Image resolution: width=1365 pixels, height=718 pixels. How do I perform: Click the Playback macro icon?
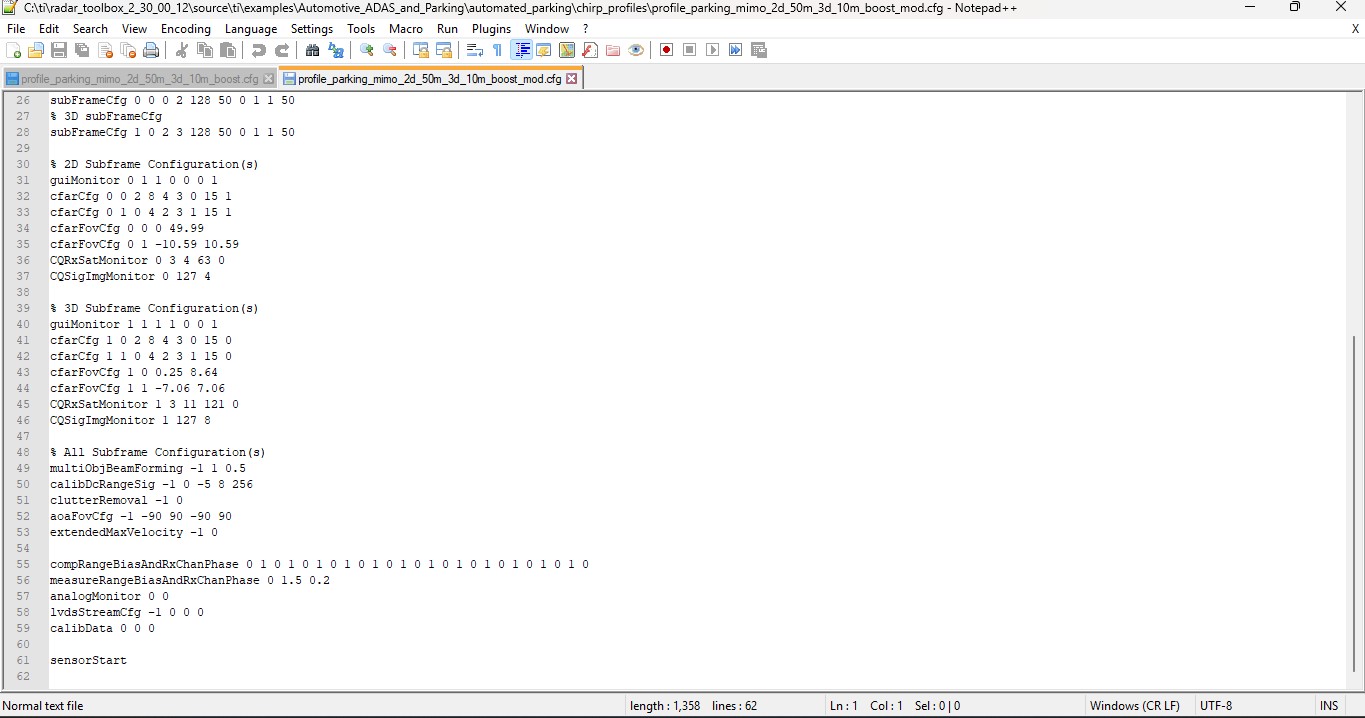pos(713,50)
